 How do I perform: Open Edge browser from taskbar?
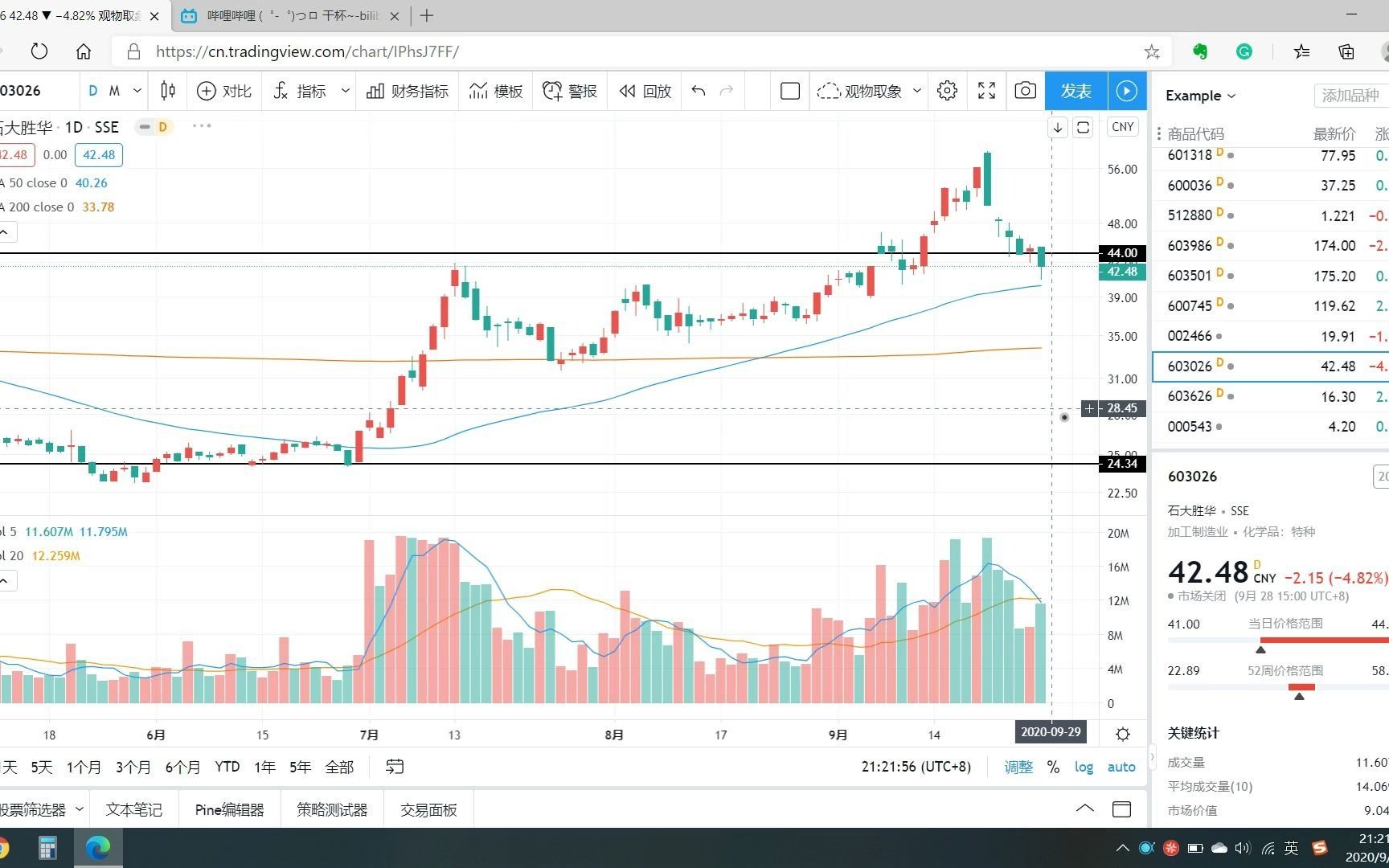(x=98, y=848)
